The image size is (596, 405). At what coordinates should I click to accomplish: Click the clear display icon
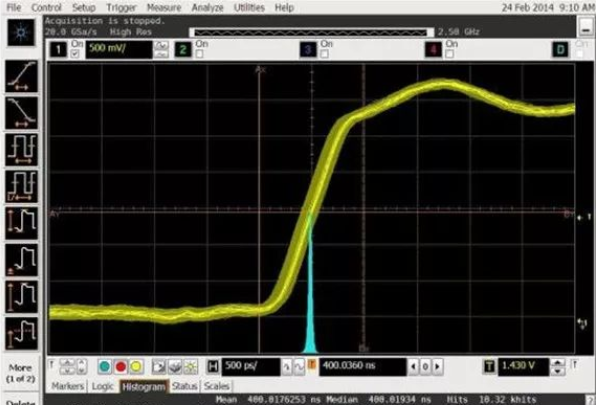coord(159,367)
